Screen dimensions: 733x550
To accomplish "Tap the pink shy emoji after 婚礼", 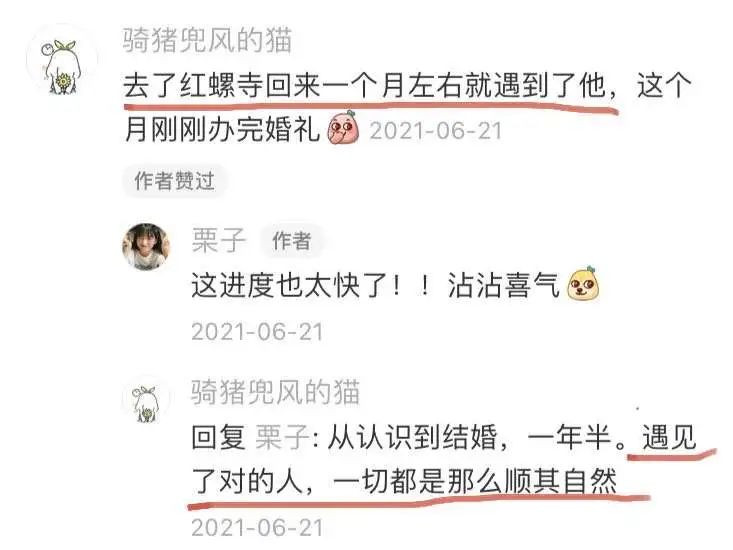I will click(x=343, y=127).
